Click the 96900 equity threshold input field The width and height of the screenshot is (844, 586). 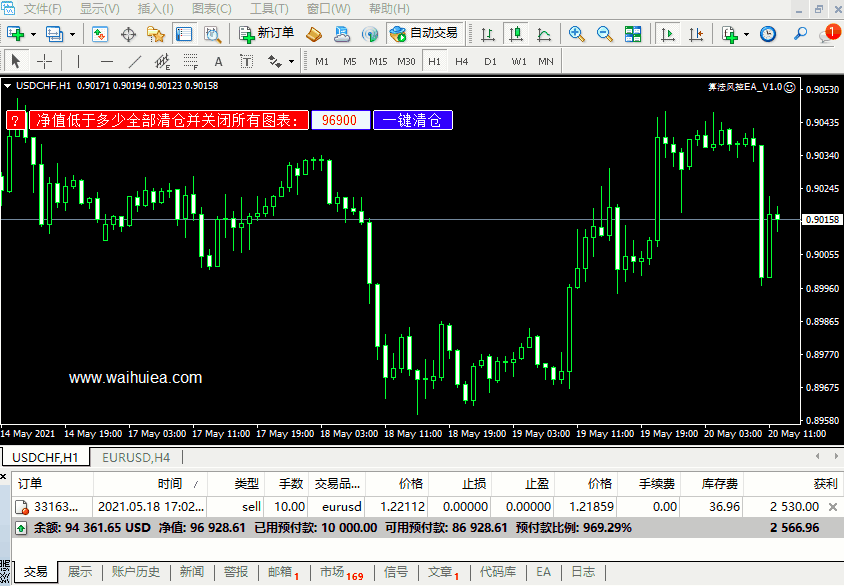point(340,120)
